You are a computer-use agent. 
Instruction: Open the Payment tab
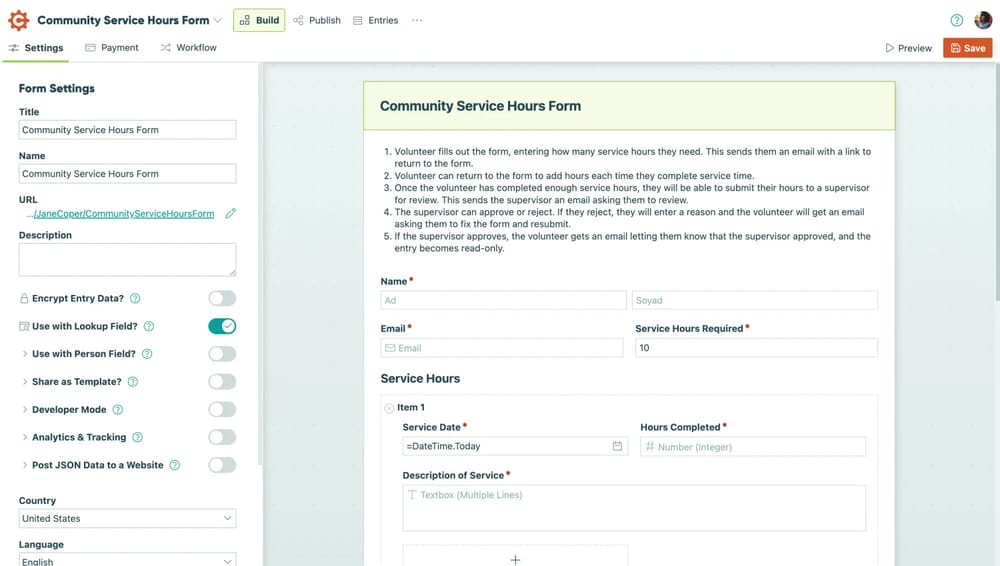[x=112, y=48]
